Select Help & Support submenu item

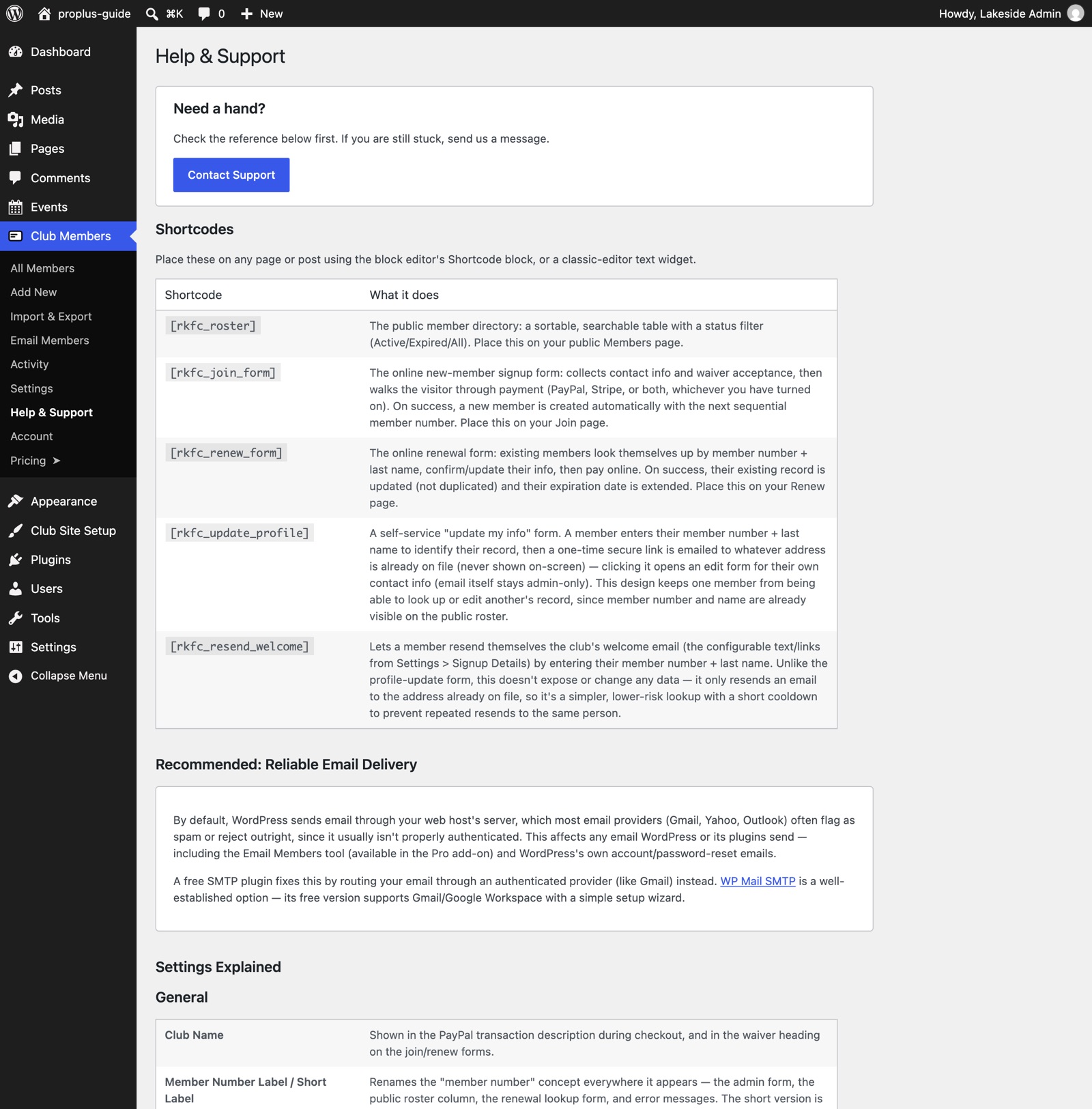point(52,412)
